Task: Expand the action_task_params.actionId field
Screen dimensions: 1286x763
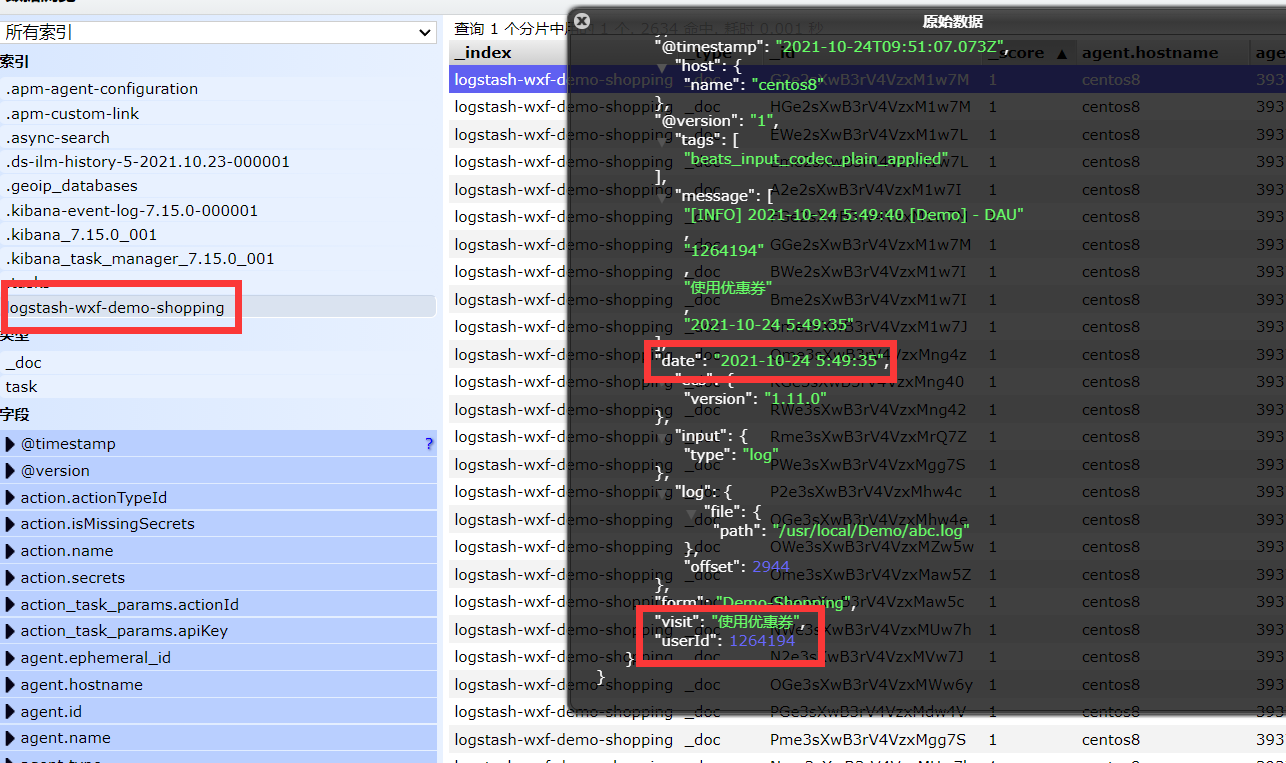Action: pos(11,605)
